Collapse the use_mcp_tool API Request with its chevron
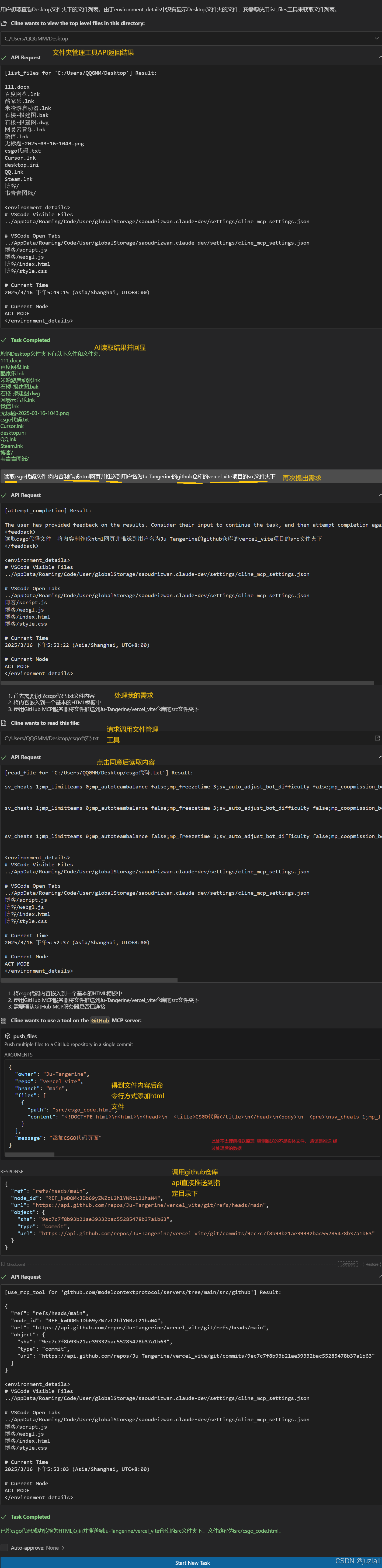This screenshot has height=1568, width=382. 380,1277
